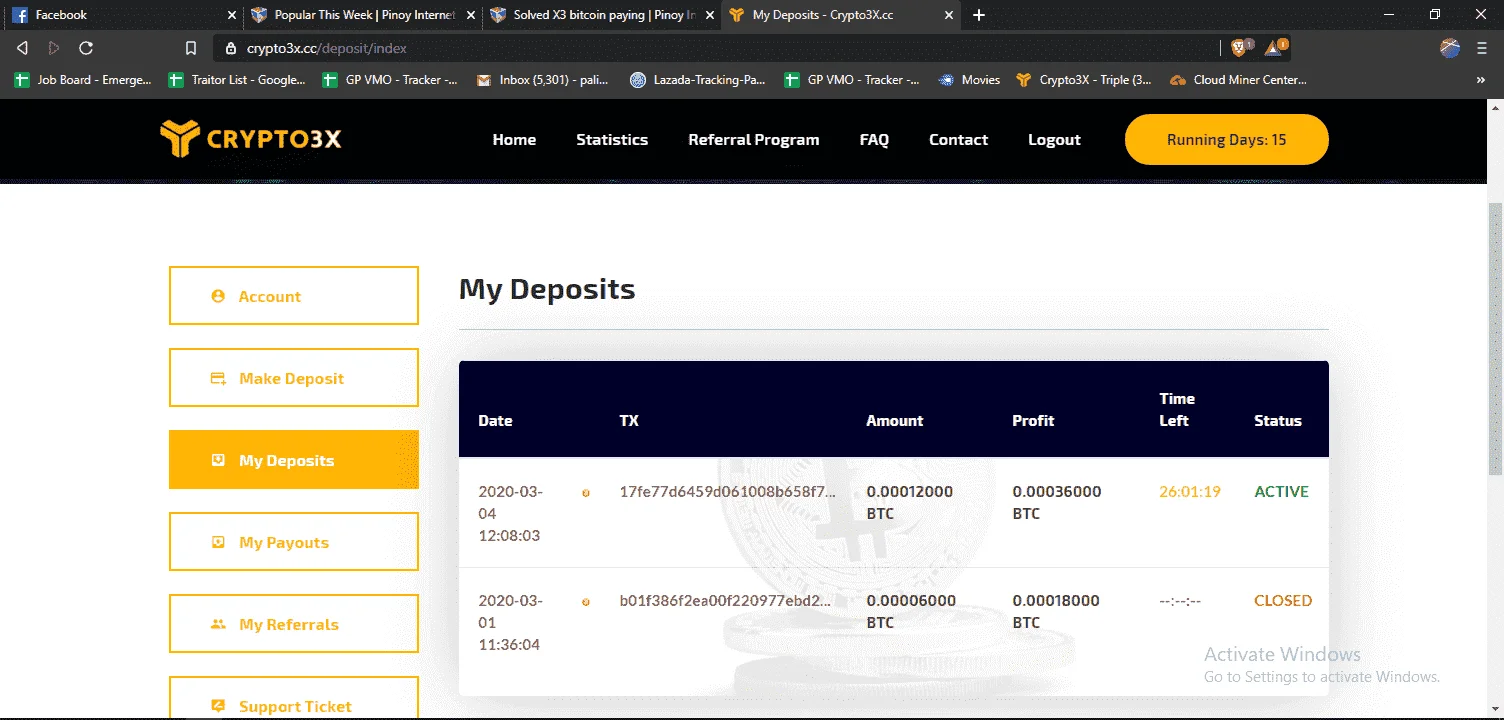Switch to the Facebook tab
The height and width of the screenshot is (720, 1504).
pyautogui.click(x=122, y=15)
